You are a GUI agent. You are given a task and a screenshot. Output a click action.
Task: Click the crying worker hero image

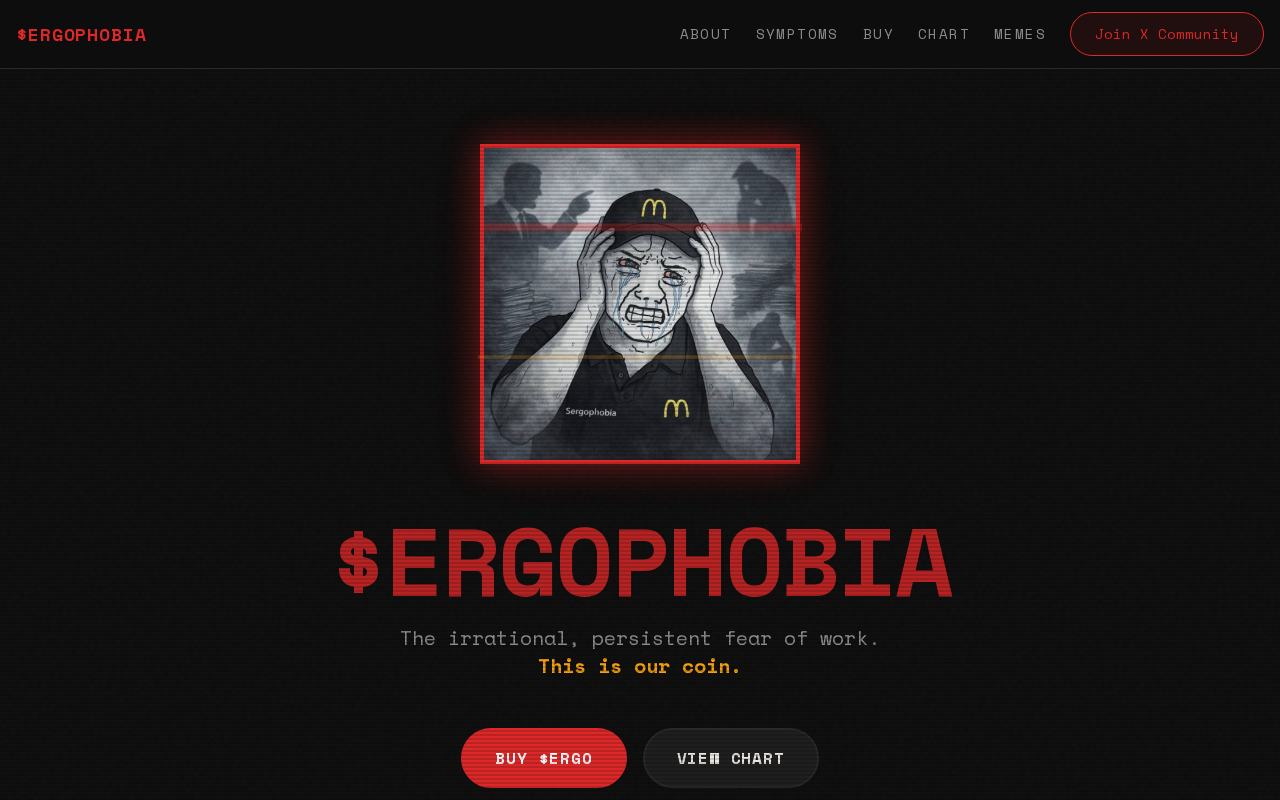point(640,304)
